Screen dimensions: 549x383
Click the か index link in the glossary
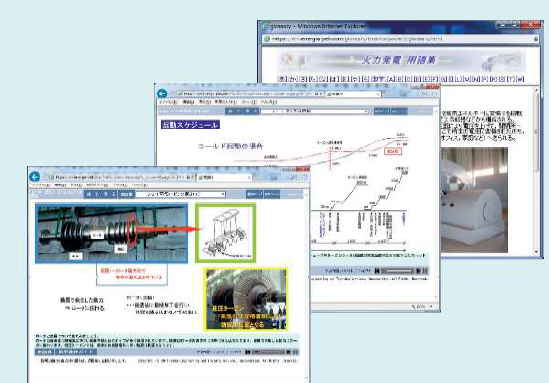click(x=293, y=79)
